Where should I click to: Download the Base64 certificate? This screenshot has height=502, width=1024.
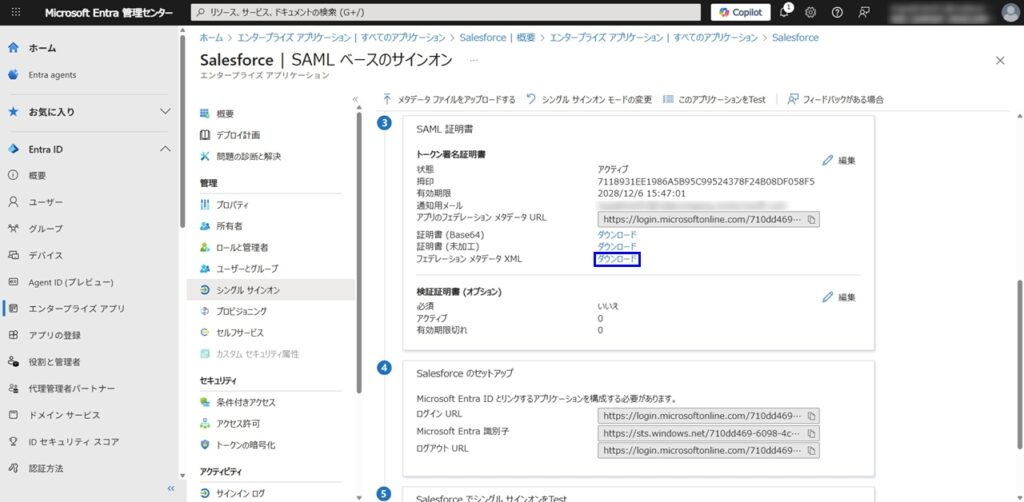(x=617, y=234)
